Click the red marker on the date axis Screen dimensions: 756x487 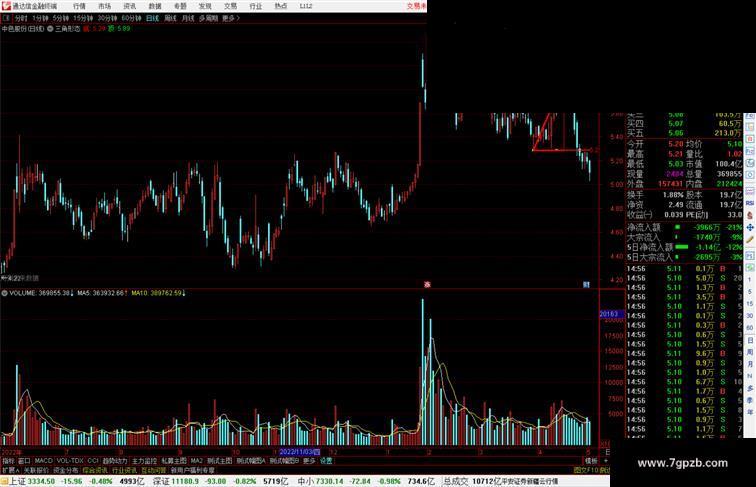click(427, 284)
